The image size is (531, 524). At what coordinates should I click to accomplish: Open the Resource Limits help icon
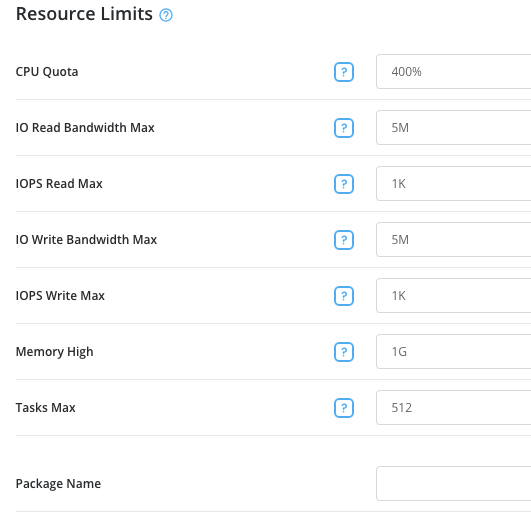[166, 15]
